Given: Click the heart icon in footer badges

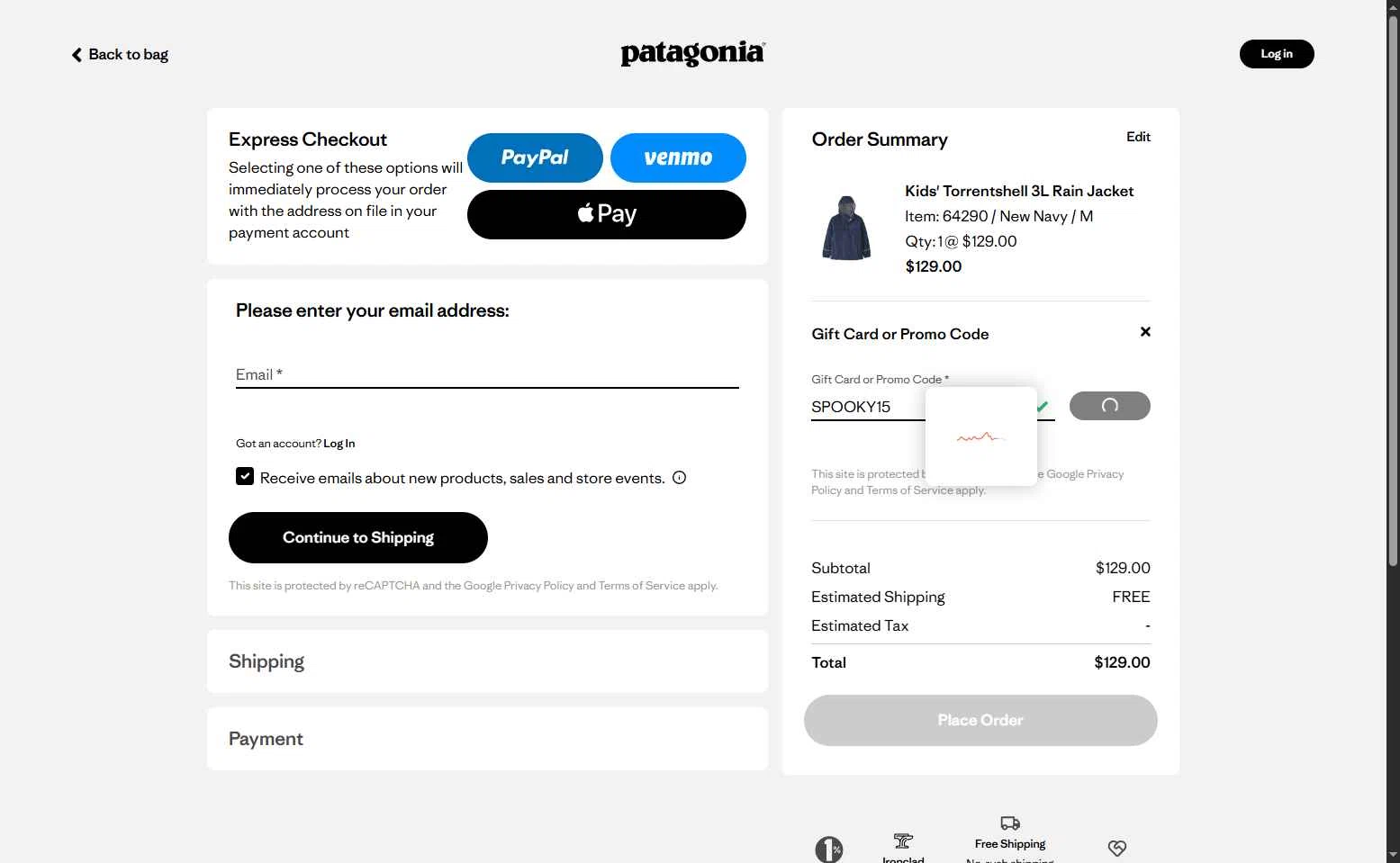Looking at the screenshot, I should point(1117,848).
